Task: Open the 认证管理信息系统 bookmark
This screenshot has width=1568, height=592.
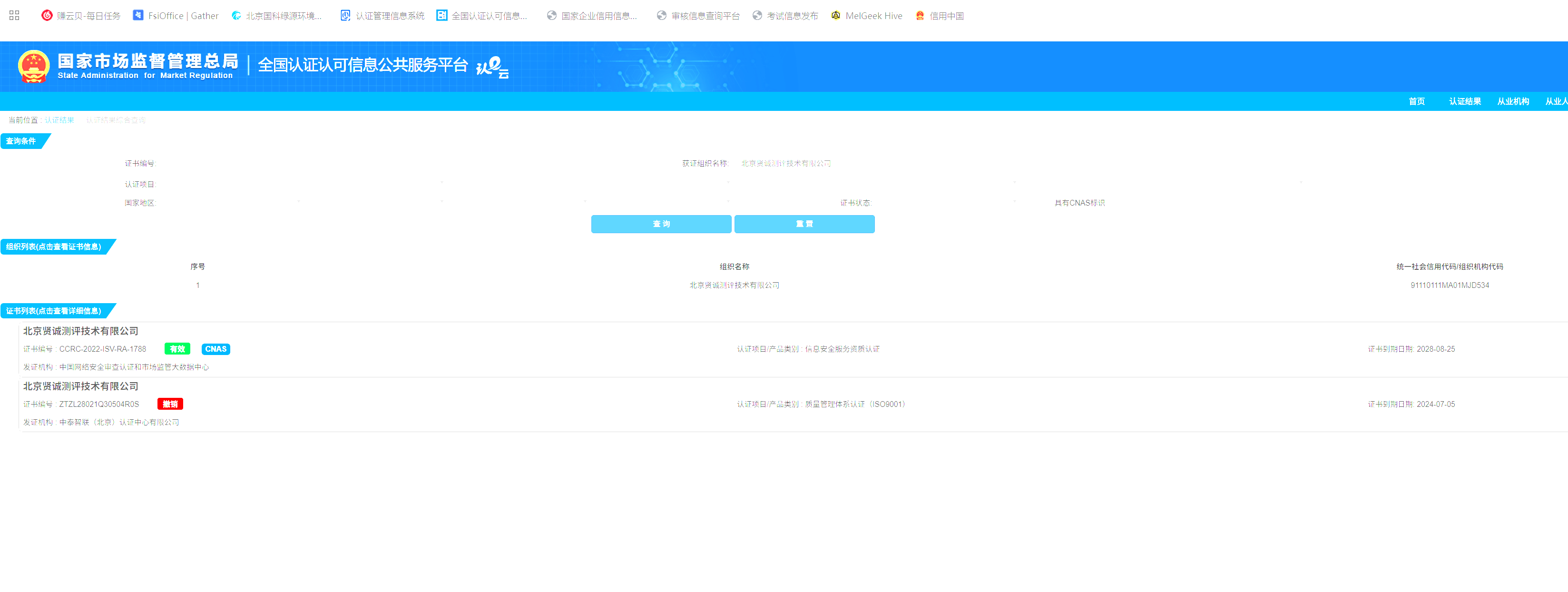Action: [382, 16]
